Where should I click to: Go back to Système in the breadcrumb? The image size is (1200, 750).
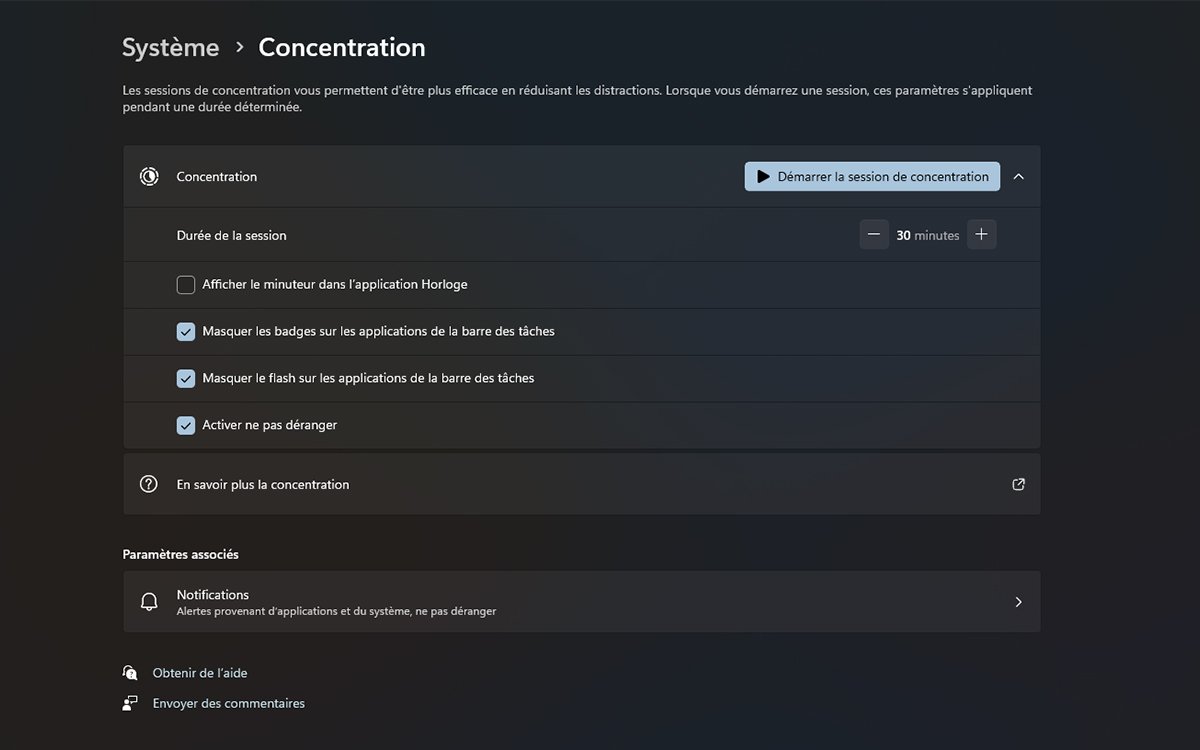171,47
